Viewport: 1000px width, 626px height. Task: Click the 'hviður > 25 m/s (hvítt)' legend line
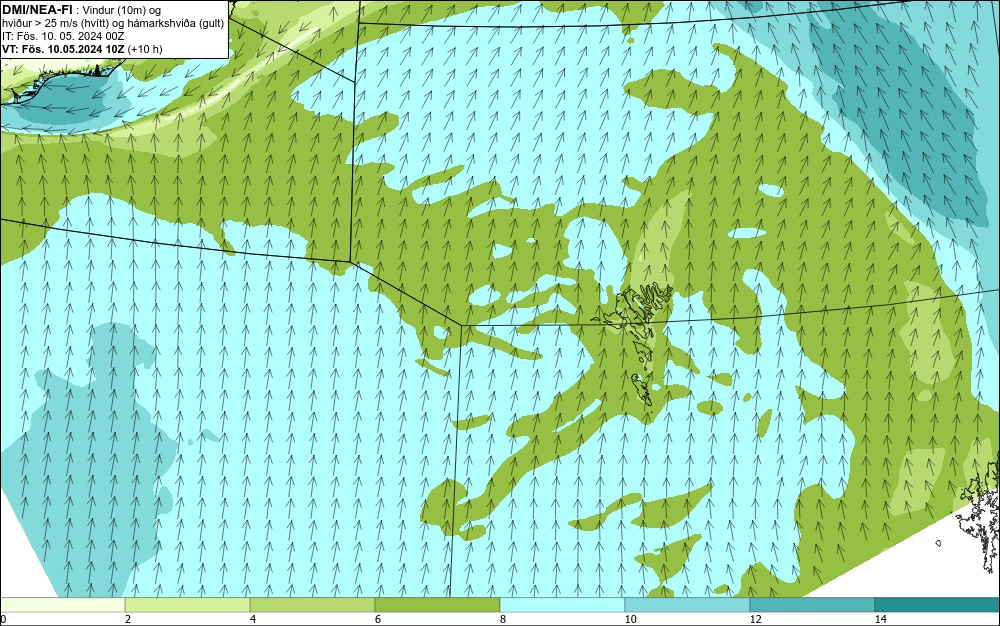coord(113,23)
